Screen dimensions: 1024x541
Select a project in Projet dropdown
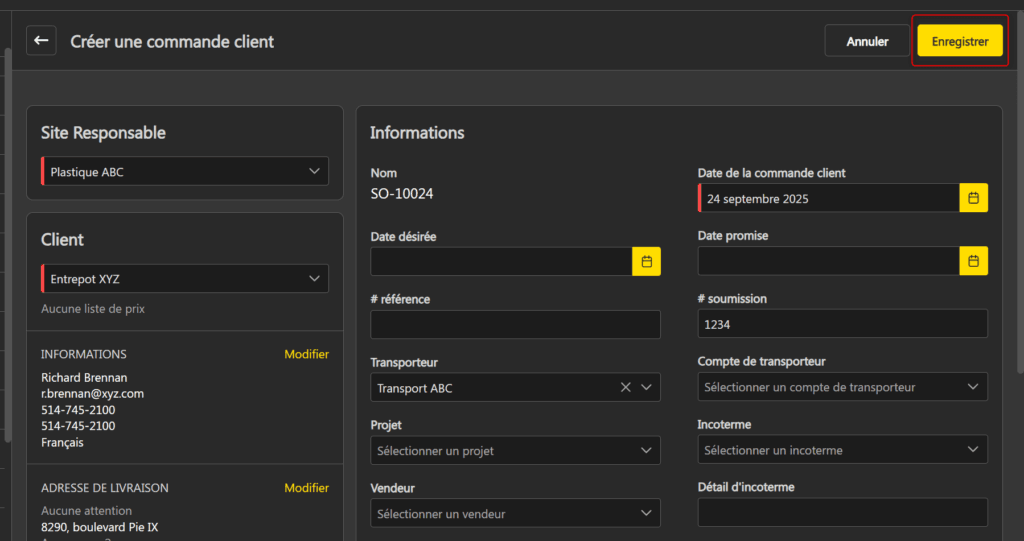515,451
